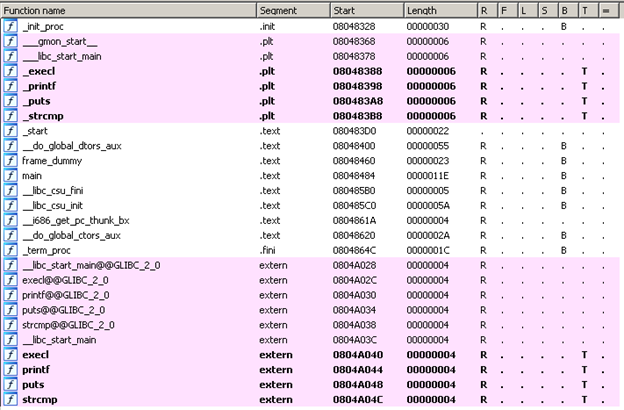
Task: Click the function icon for _strcmp
Action: 10,116
